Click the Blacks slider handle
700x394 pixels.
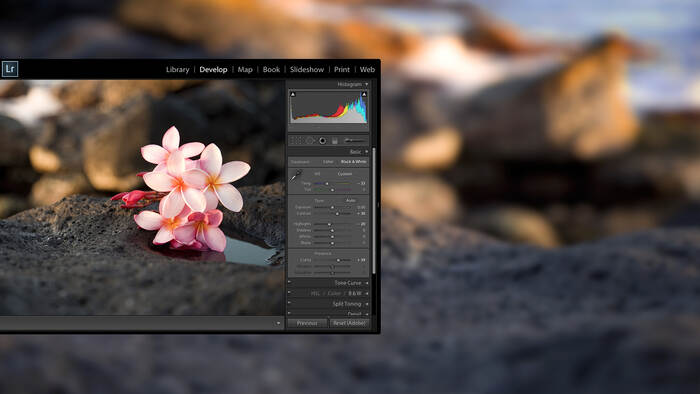pos(332,243)
